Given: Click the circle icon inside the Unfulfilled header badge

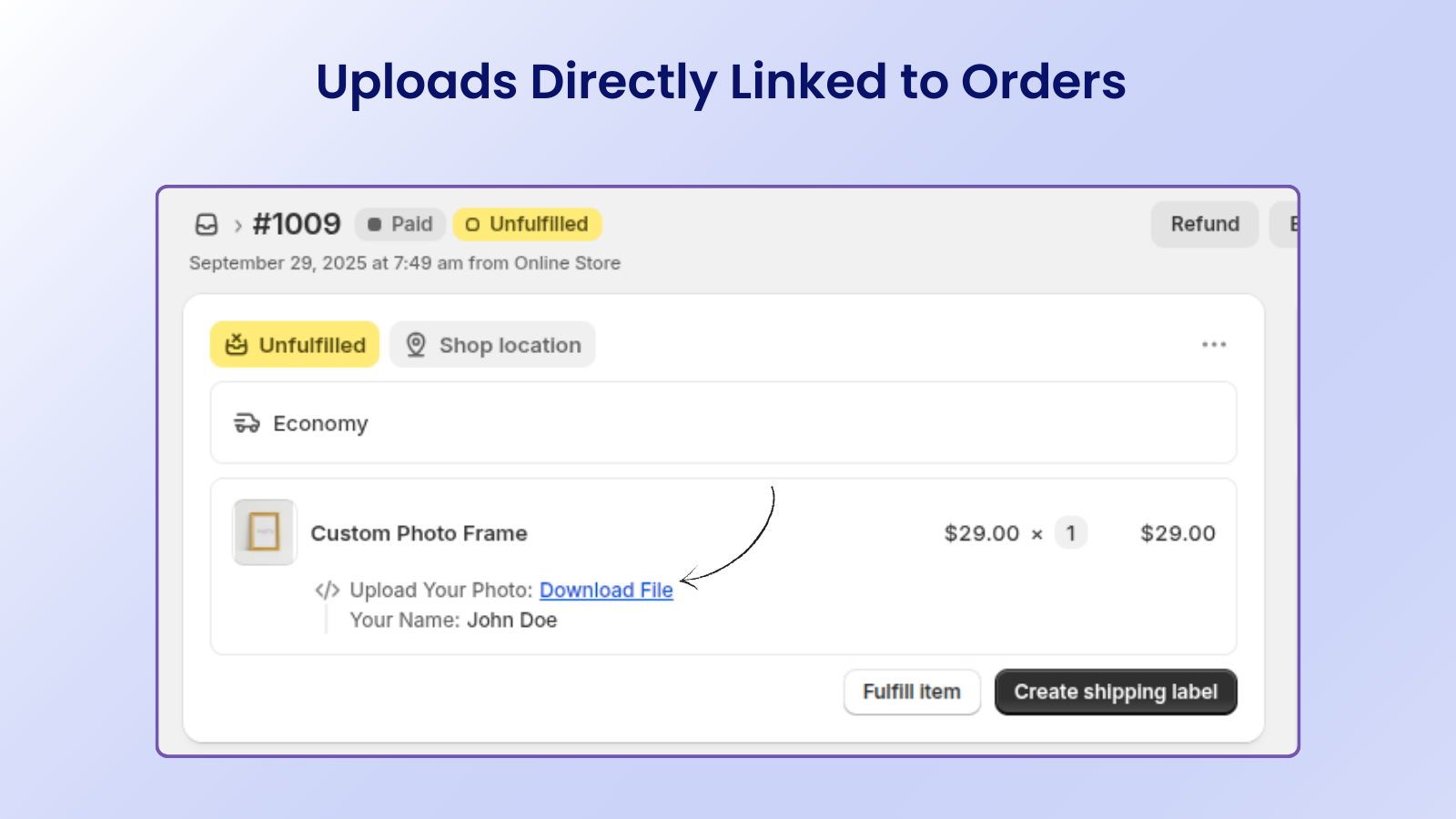Looking at the screenshot, I should tap(473, 224).
